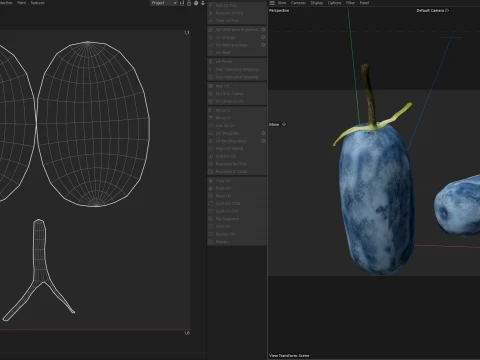Click the Boundary to Quad icon
The image size is (480, 360).
210,172
